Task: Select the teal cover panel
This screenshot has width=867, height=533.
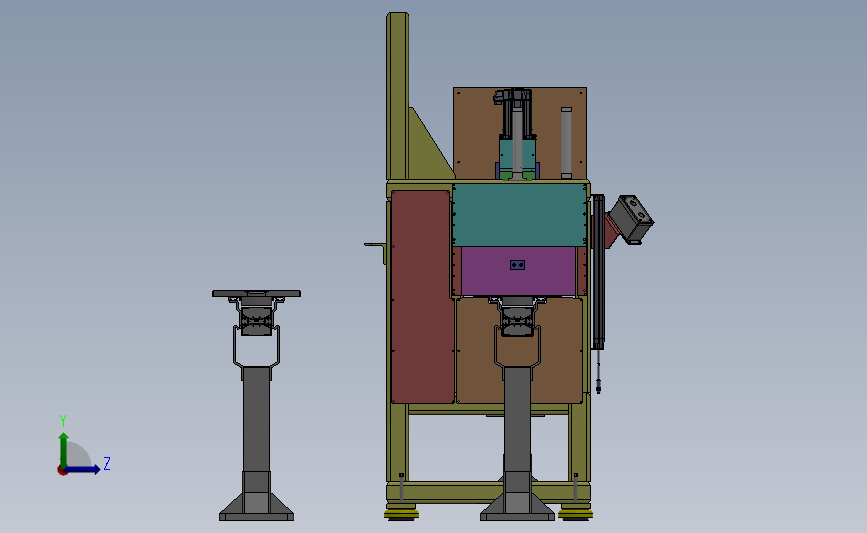Action: tap(519, 215)
